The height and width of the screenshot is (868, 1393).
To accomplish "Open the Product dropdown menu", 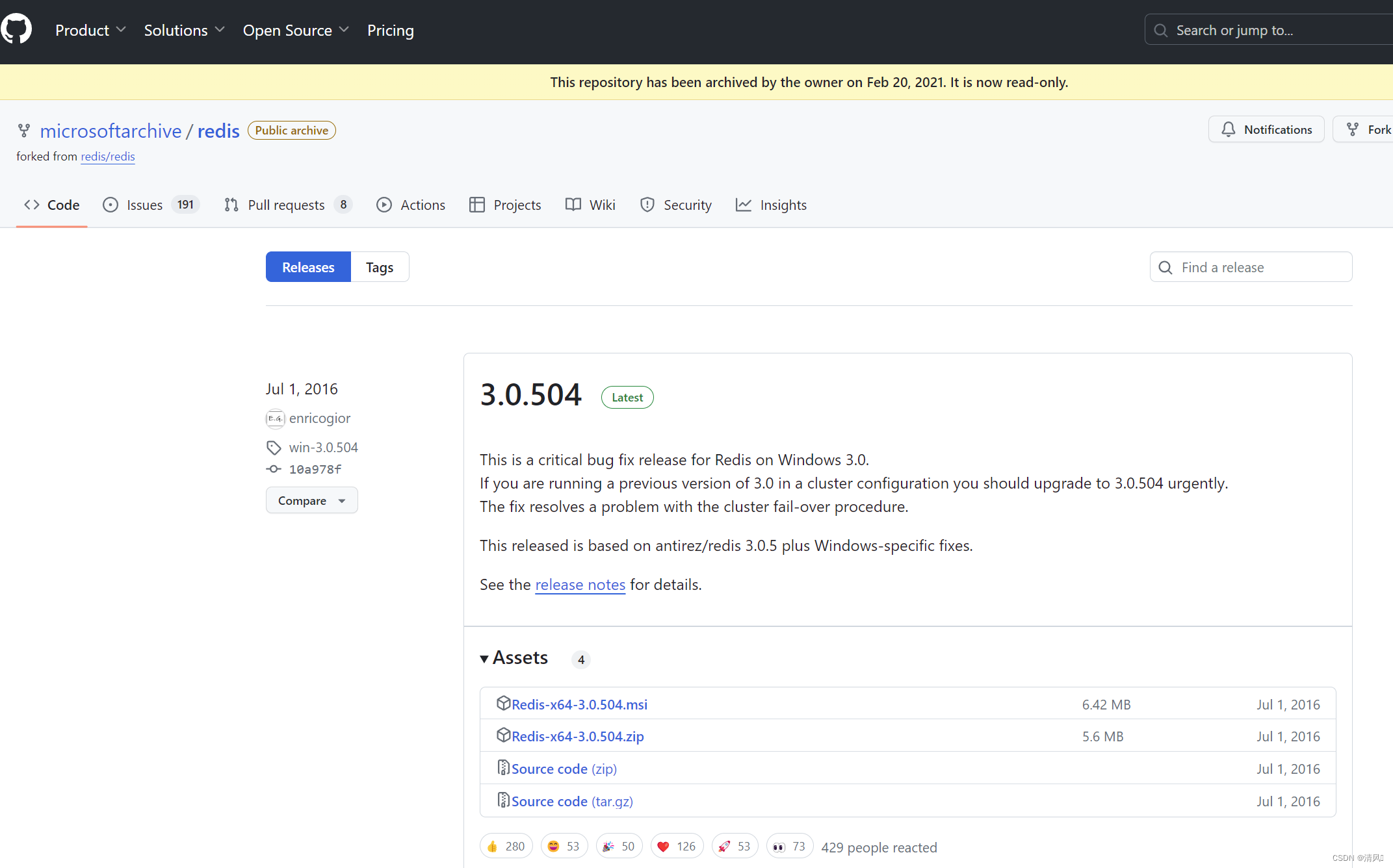I will (90, 30).
